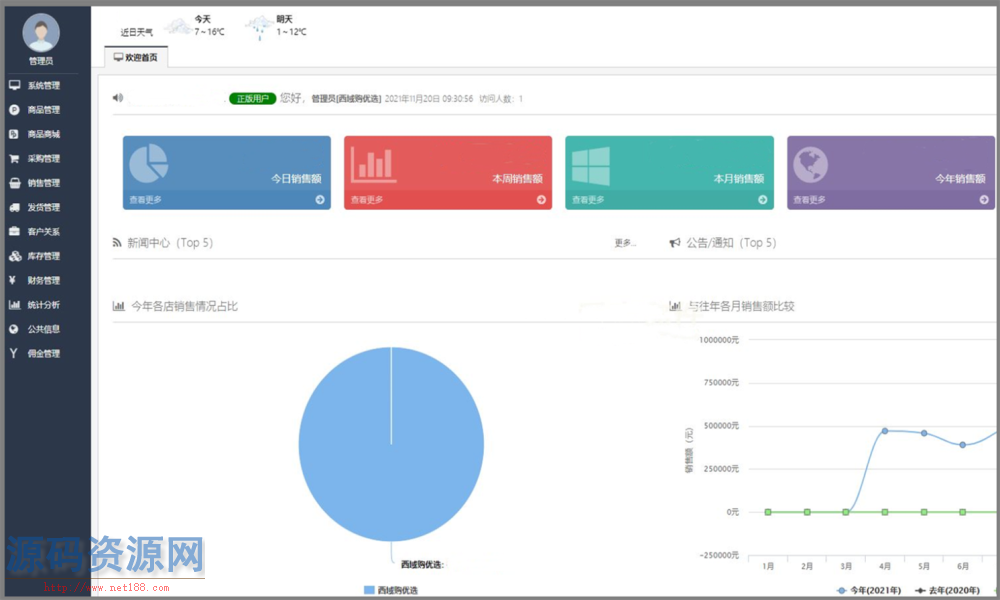Image resolution: width=1000 pixels, height=600 pixels.
Task: Open 查看更多 on 今日销售额 card
Action: tap(145, 200)
